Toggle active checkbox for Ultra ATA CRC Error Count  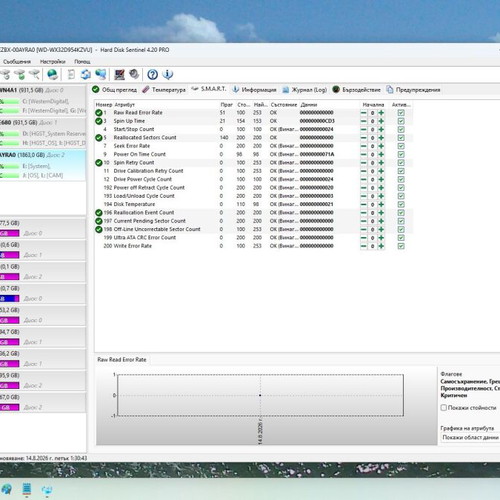(401, 238)
